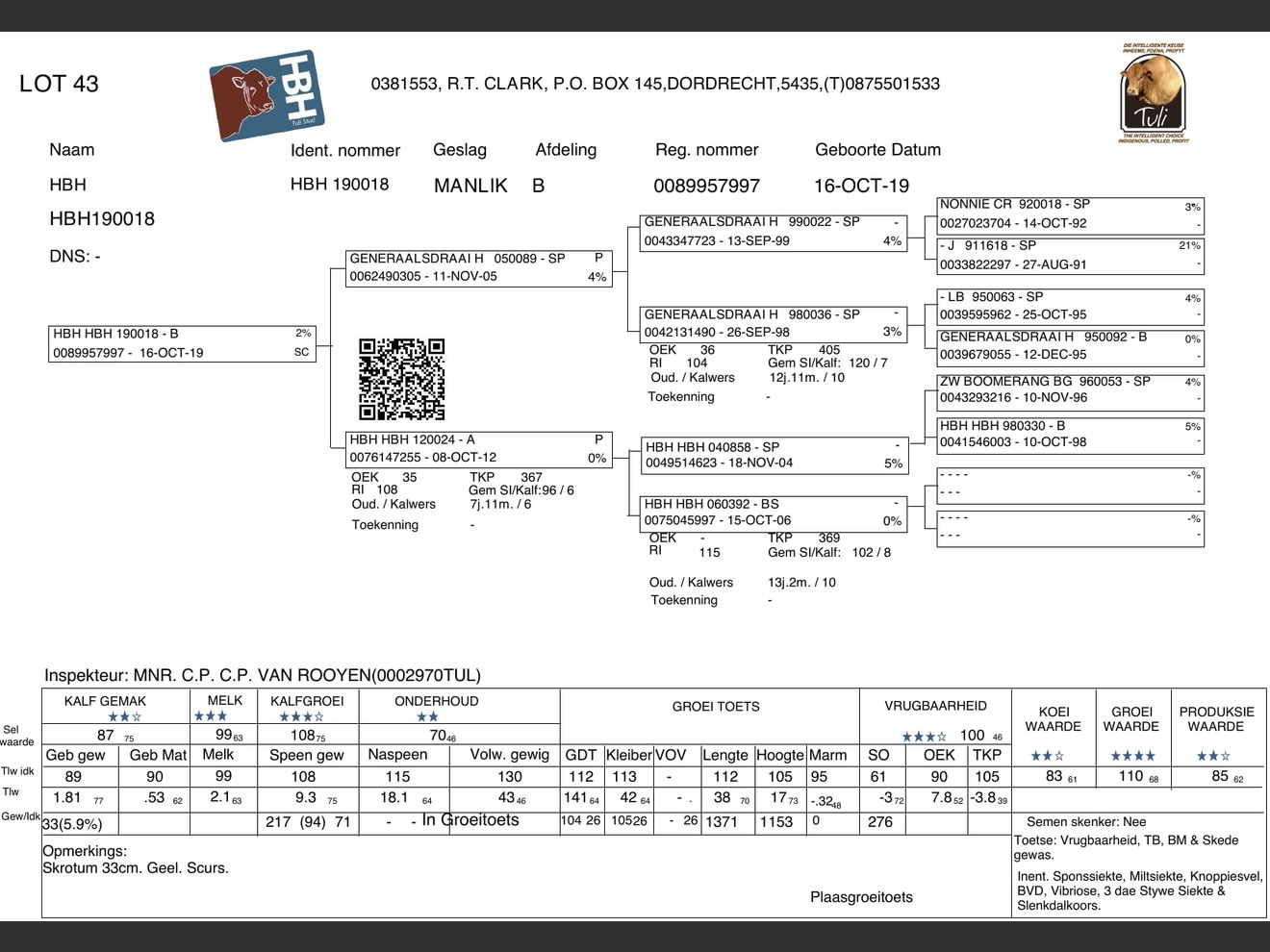Image resolution: width=1270 pixels, height=952 pixels.
Task: Click the HBH Tuli Stud logo
Action: click(267, 96)
